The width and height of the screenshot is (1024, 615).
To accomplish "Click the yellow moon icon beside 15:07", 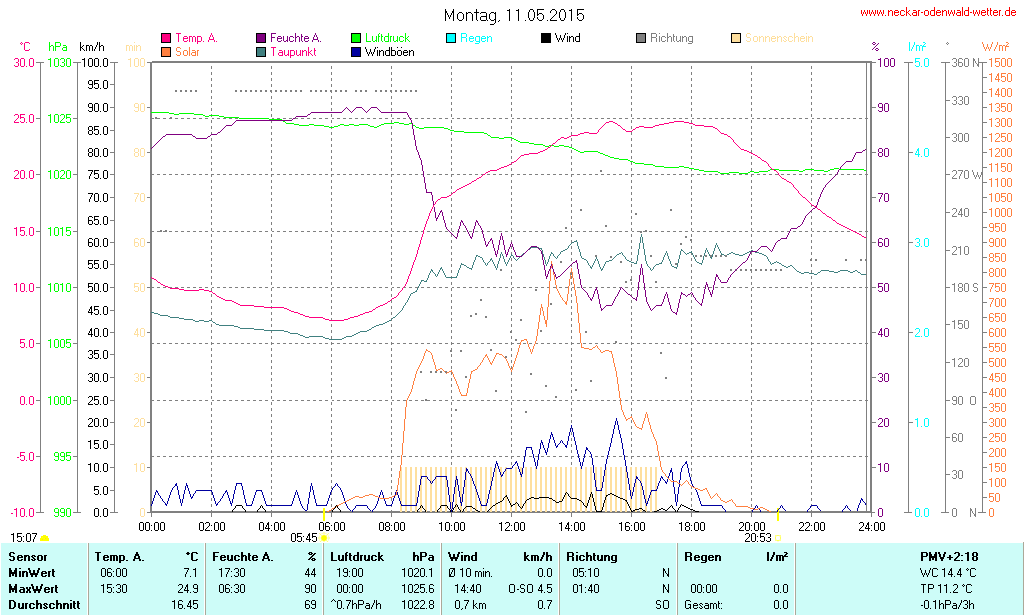I will (45, 539).
